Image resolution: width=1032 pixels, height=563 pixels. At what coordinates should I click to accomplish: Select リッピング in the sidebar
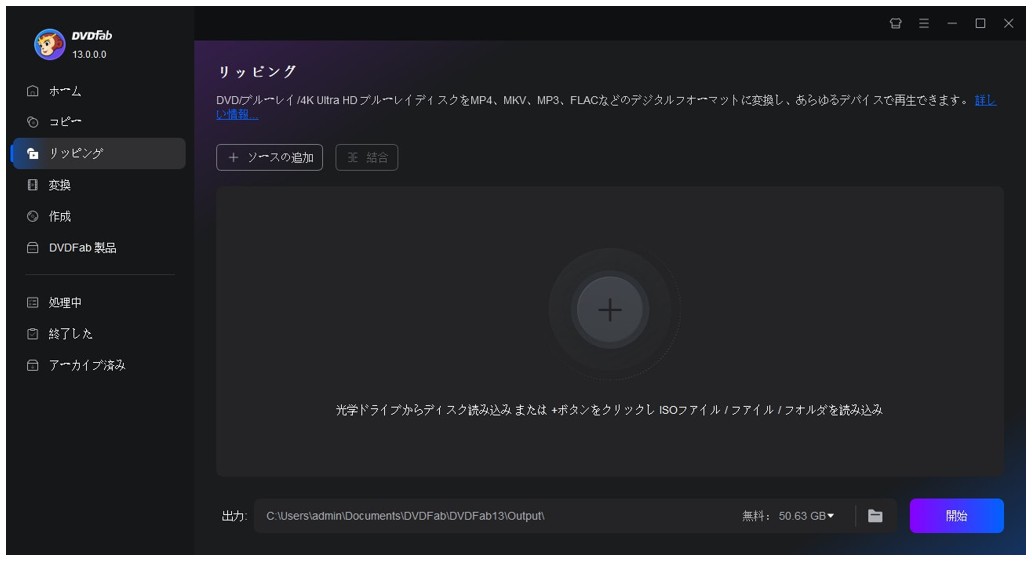(x=99, y=153)
